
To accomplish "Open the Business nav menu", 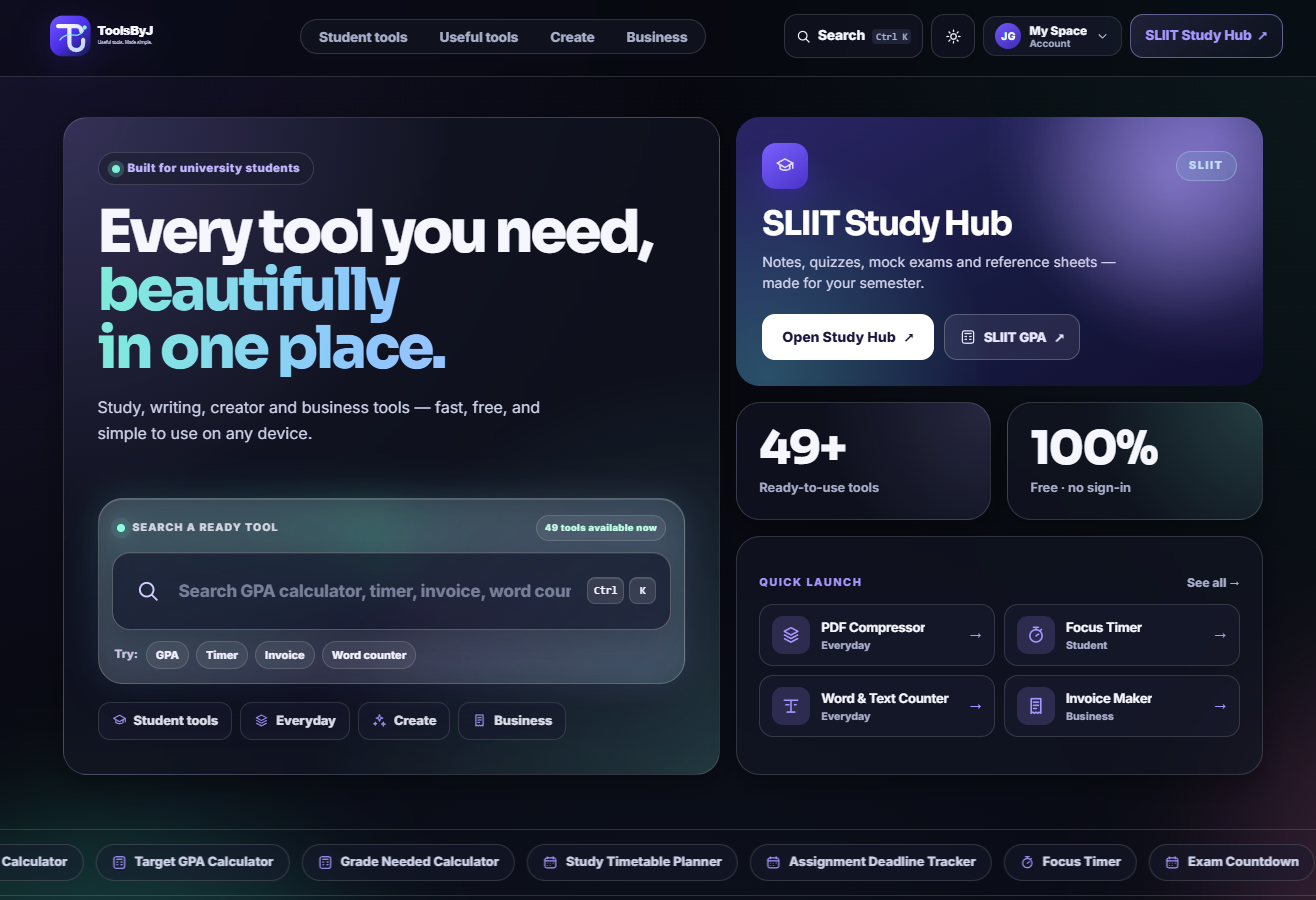I will [657, 37].
